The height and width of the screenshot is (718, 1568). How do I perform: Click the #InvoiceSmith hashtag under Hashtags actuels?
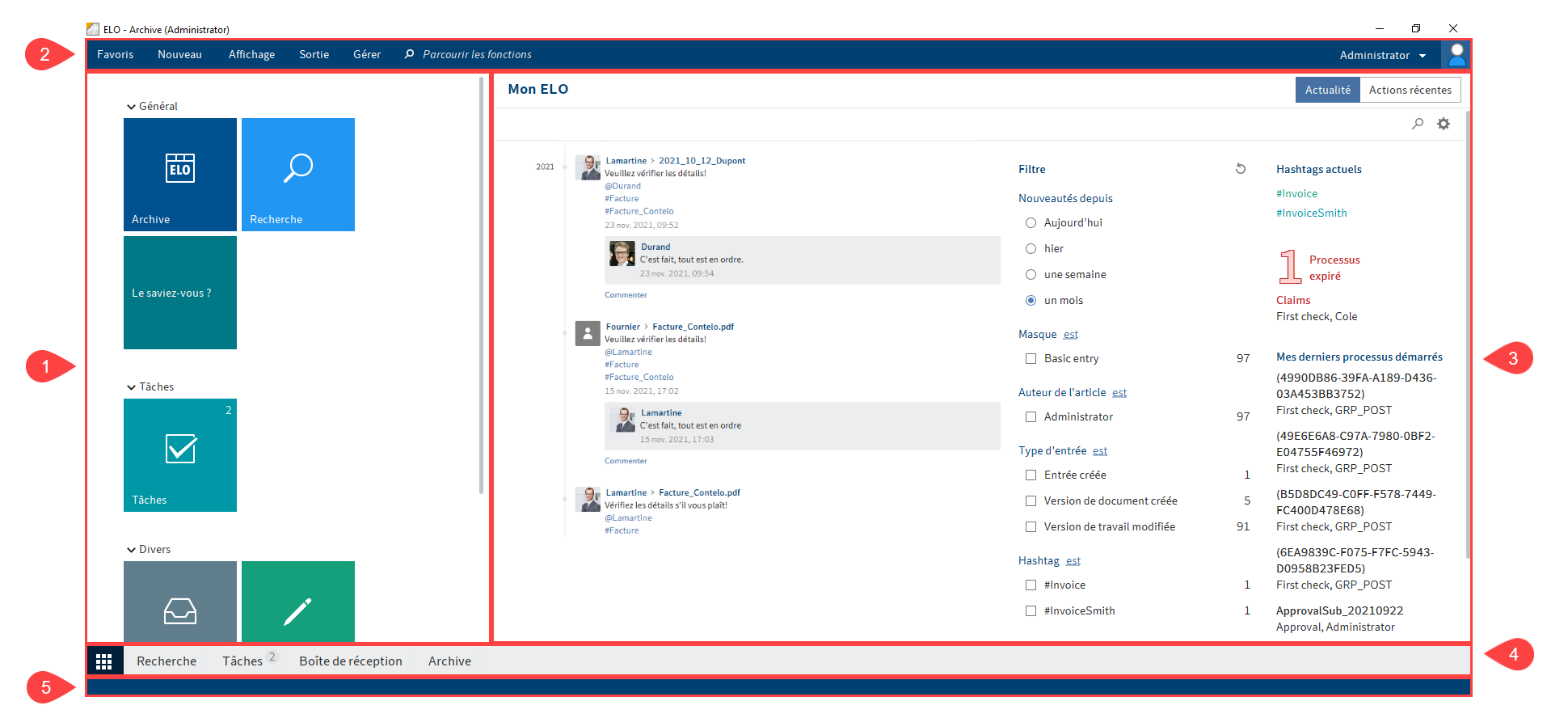point(1311,213)
